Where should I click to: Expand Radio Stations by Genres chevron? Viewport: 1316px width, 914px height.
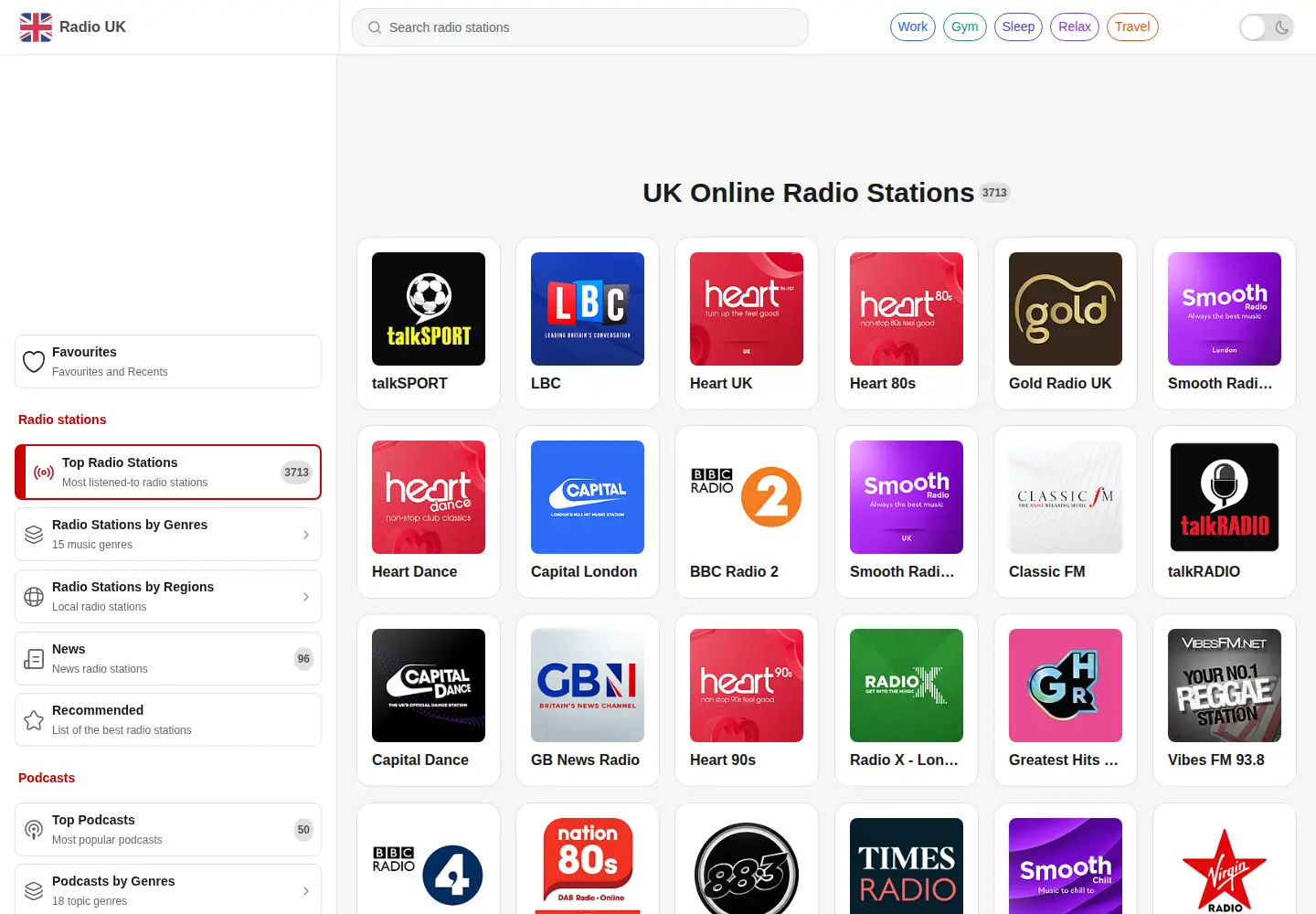306,535
